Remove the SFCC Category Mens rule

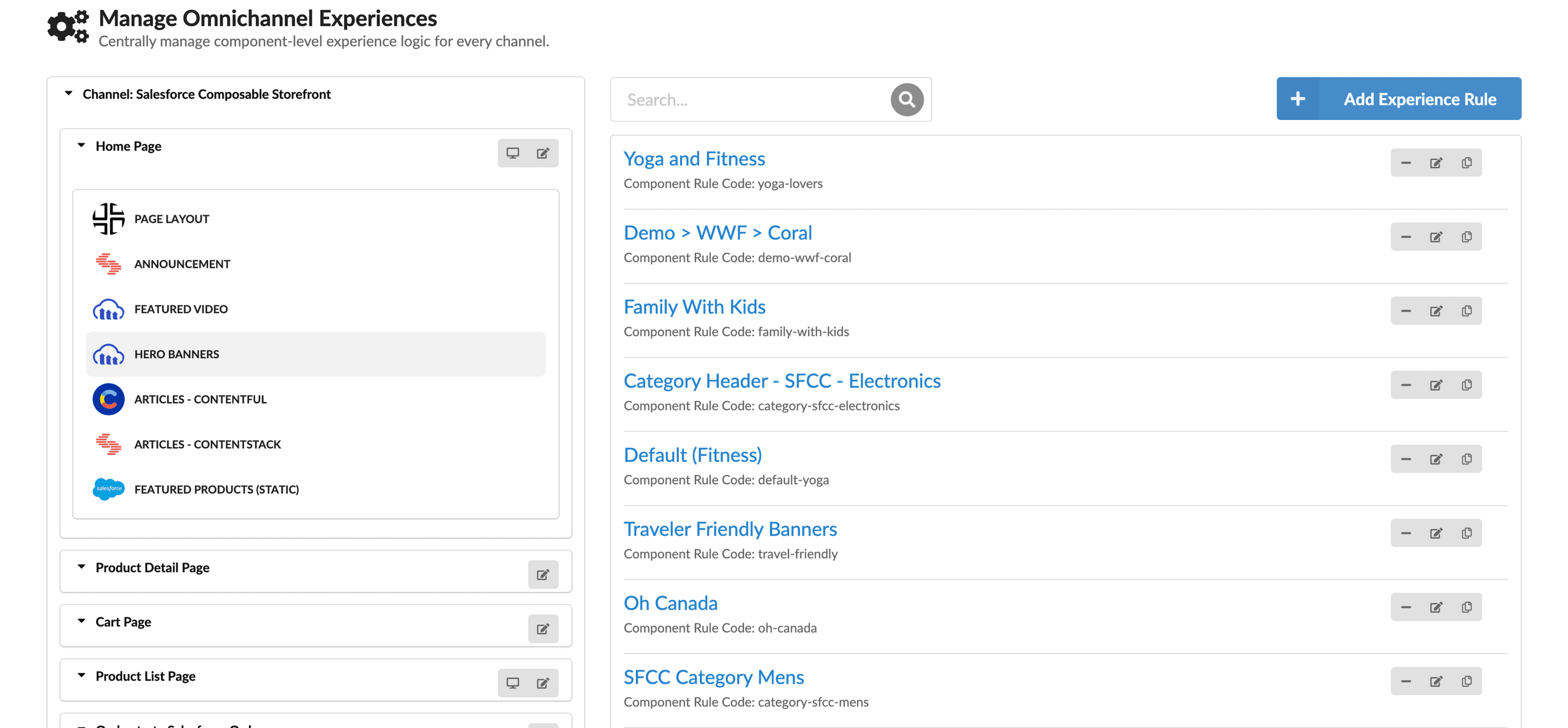[x=1406, y=681]
